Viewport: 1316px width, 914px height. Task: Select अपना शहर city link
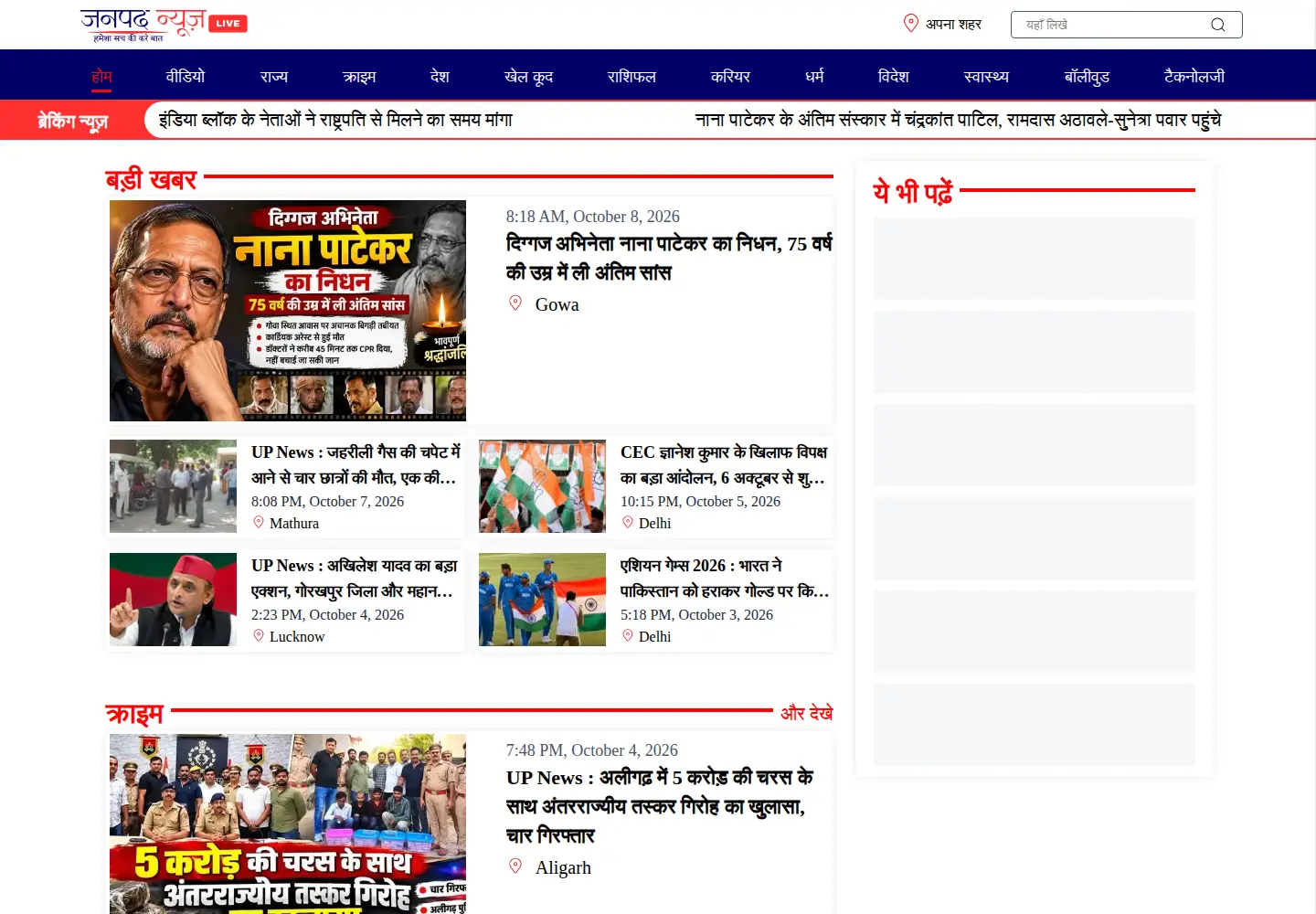click(x=953, y=25)
